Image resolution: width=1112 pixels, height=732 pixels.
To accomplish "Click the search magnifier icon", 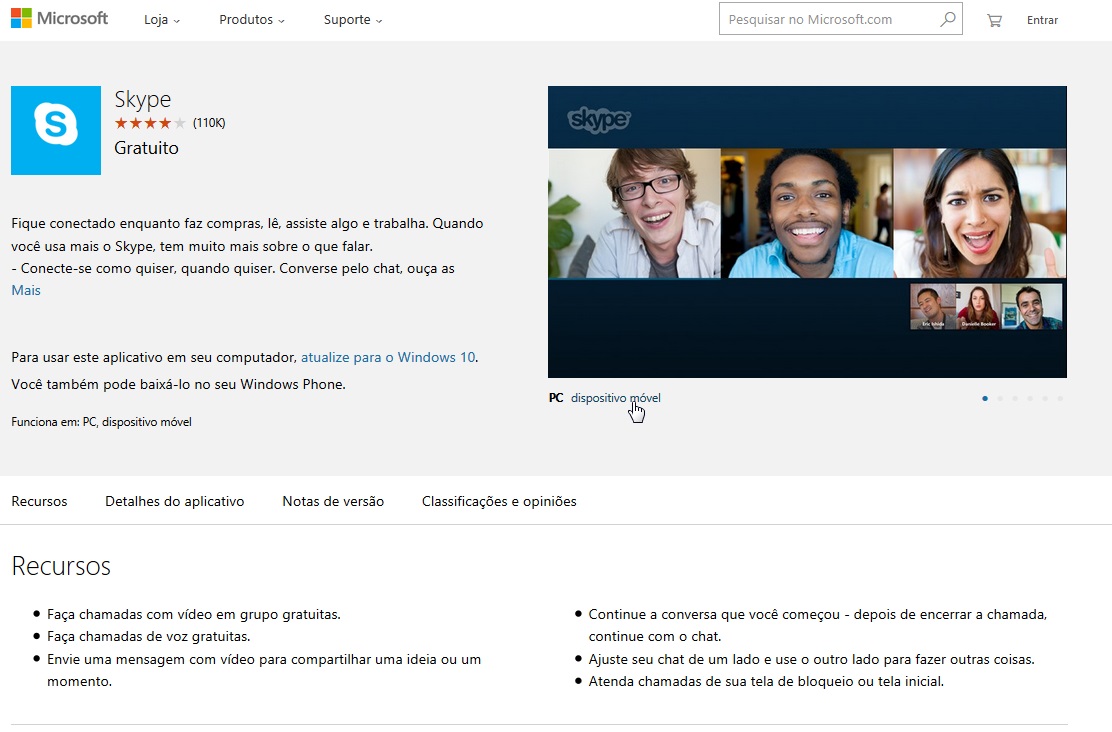I will tap(947, 19).
